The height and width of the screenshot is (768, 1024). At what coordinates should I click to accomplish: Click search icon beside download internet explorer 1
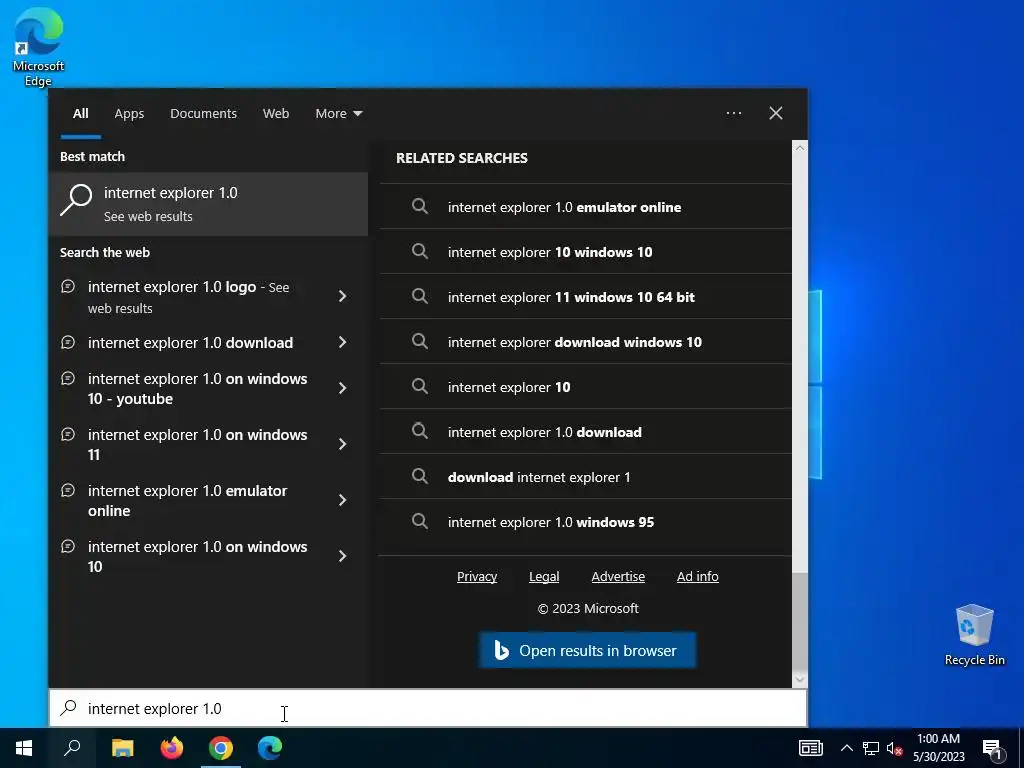coord(420,477)
